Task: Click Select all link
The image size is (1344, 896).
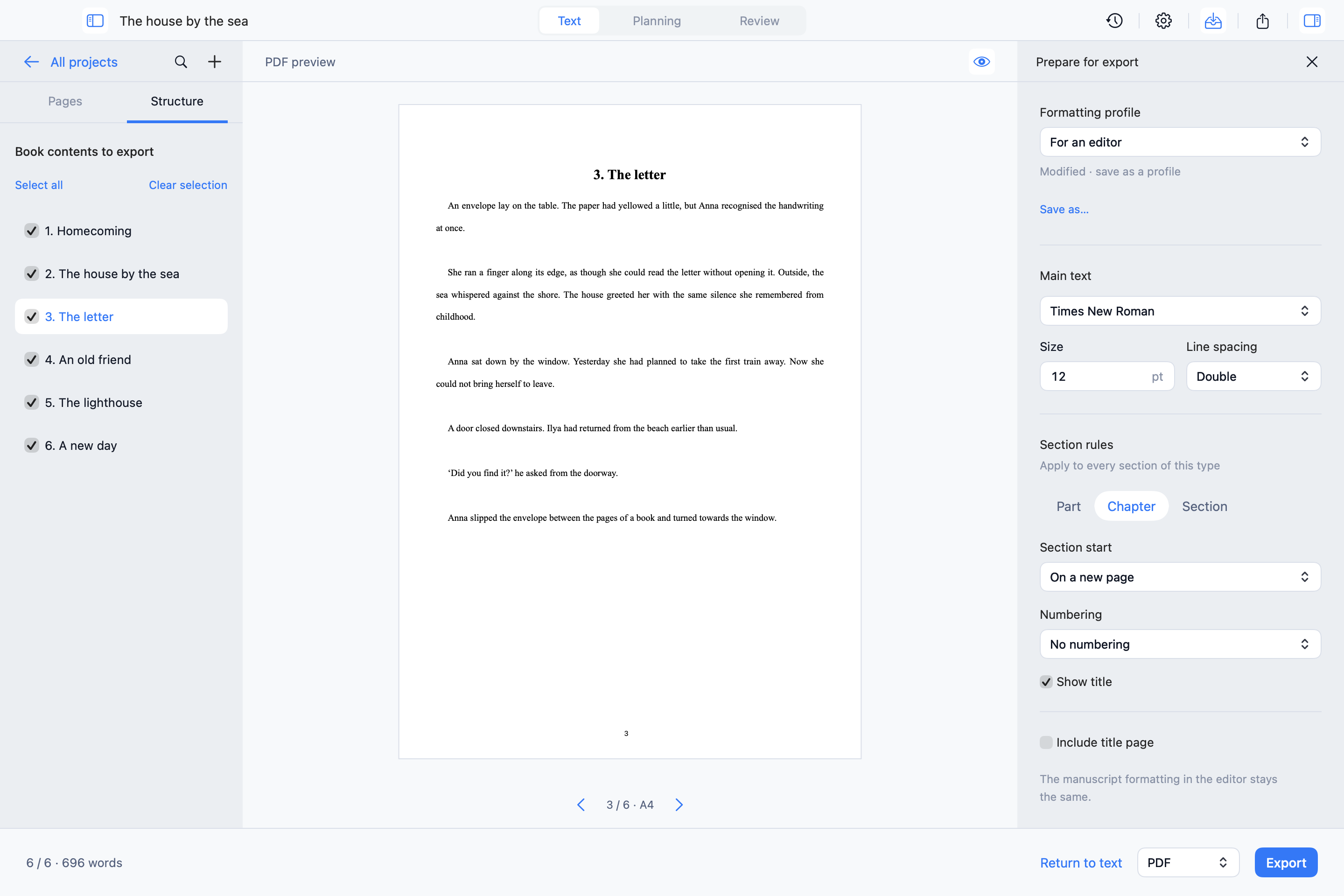Action: point(39,185)
